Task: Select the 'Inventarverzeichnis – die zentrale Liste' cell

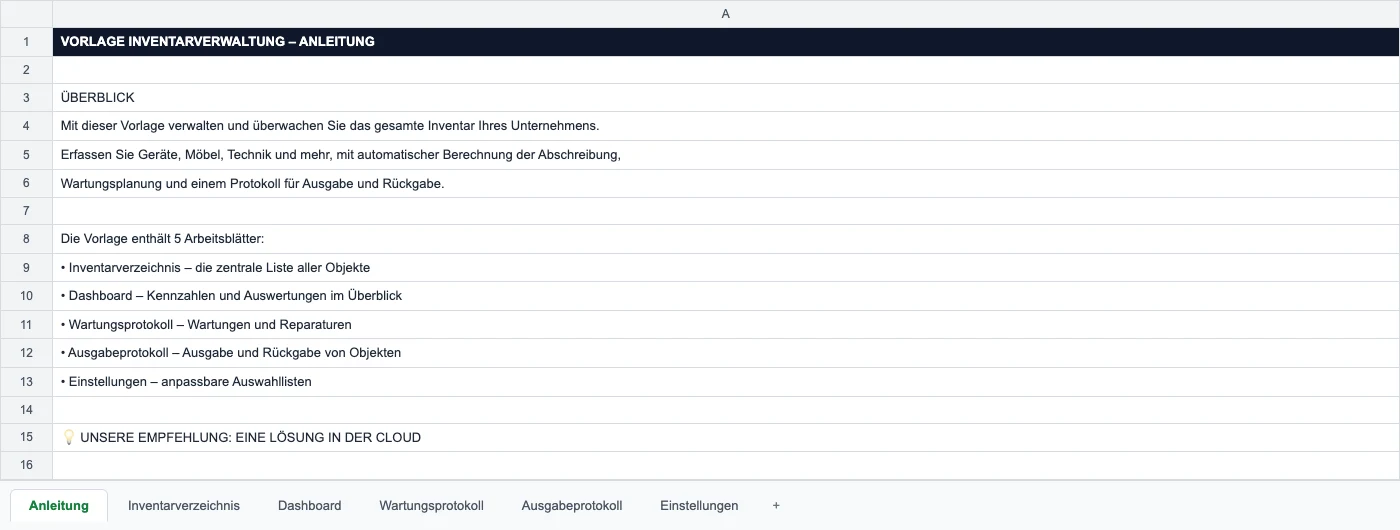Action: coord(725,268)
